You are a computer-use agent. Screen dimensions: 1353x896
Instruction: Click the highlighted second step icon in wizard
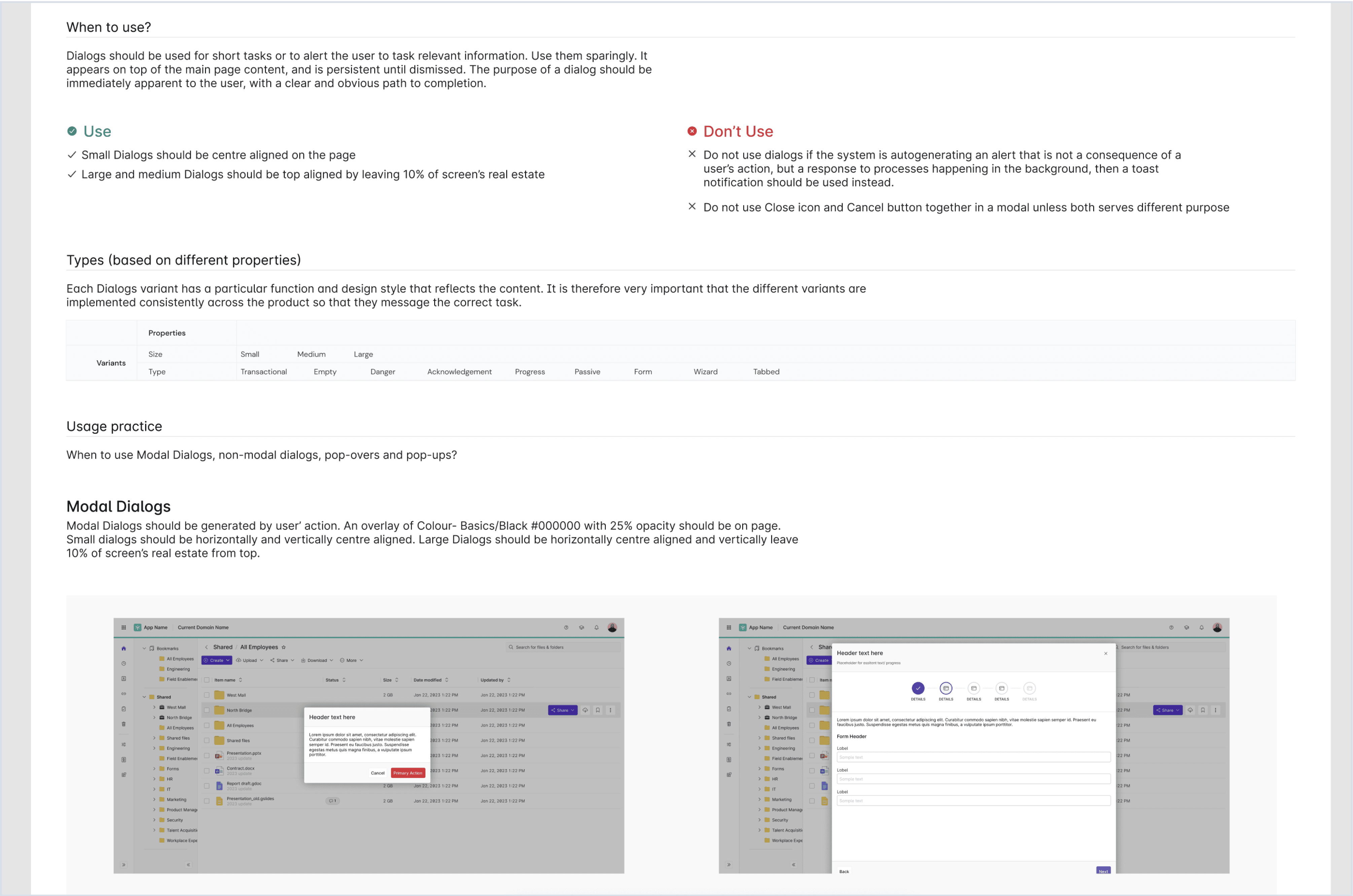tap(946, 689)
